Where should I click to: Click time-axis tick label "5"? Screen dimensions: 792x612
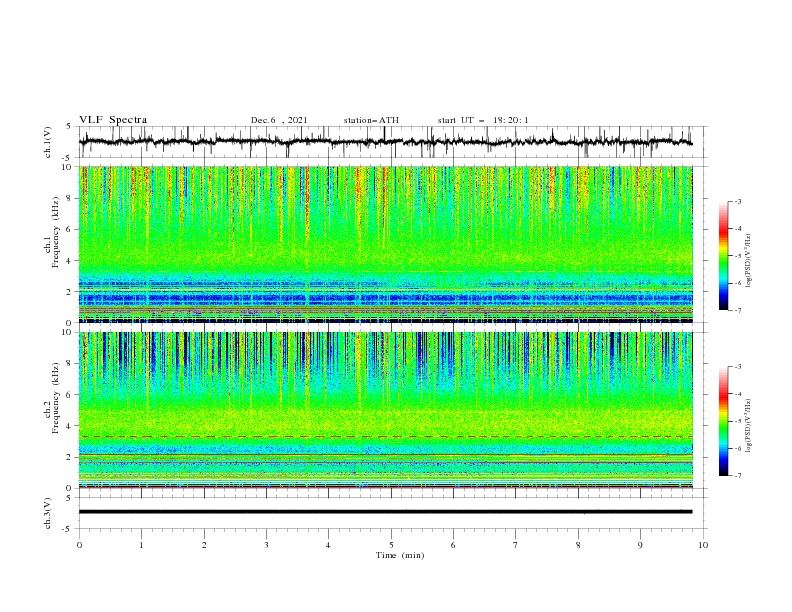pyautogui.click(x=391, y=545)
